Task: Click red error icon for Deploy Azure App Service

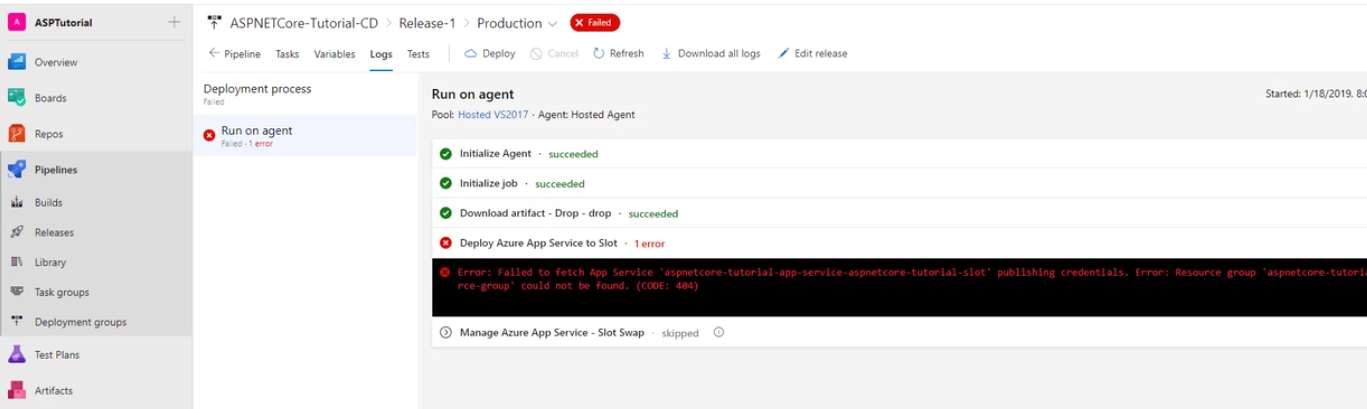Action: pyautogui.click(x=445, y=244)
